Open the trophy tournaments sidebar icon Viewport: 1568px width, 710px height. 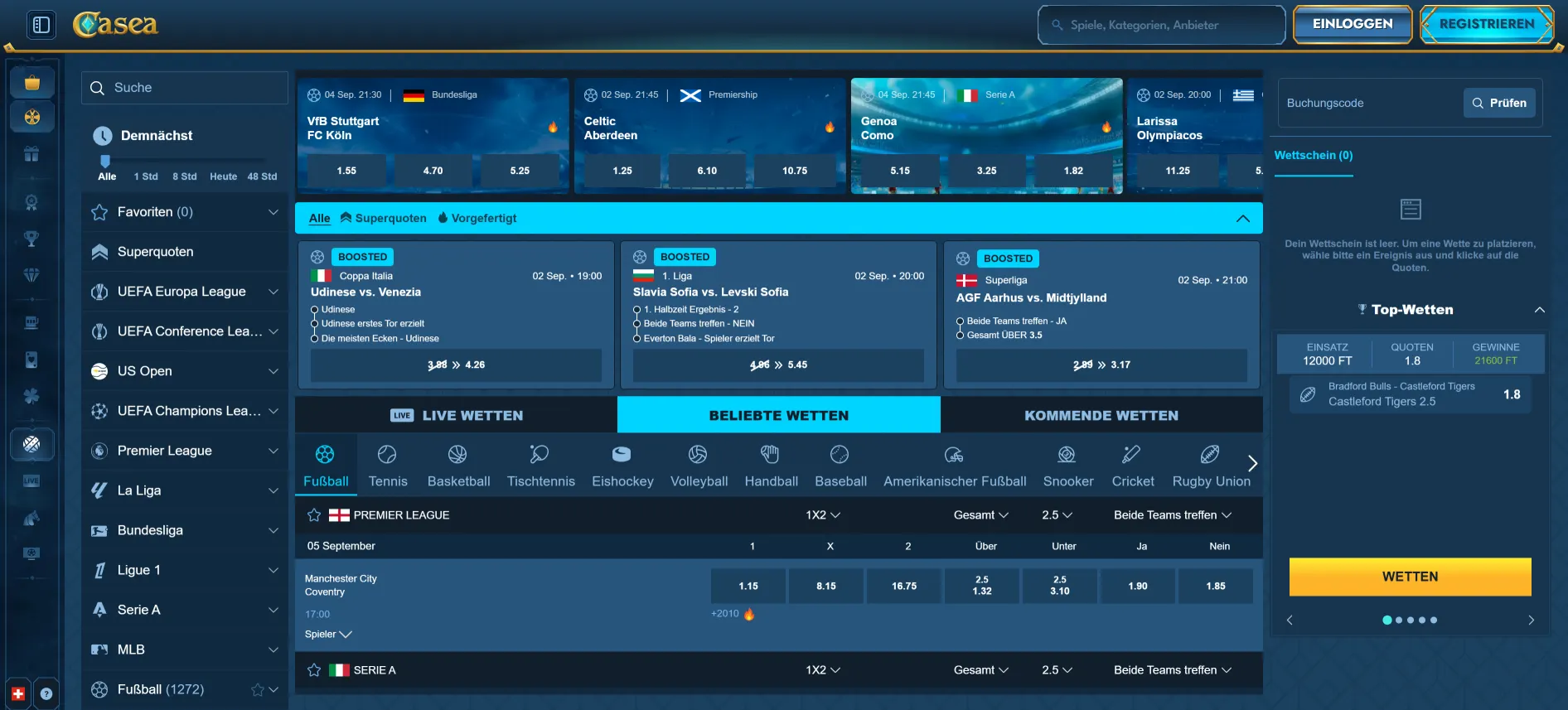[31, 239]
